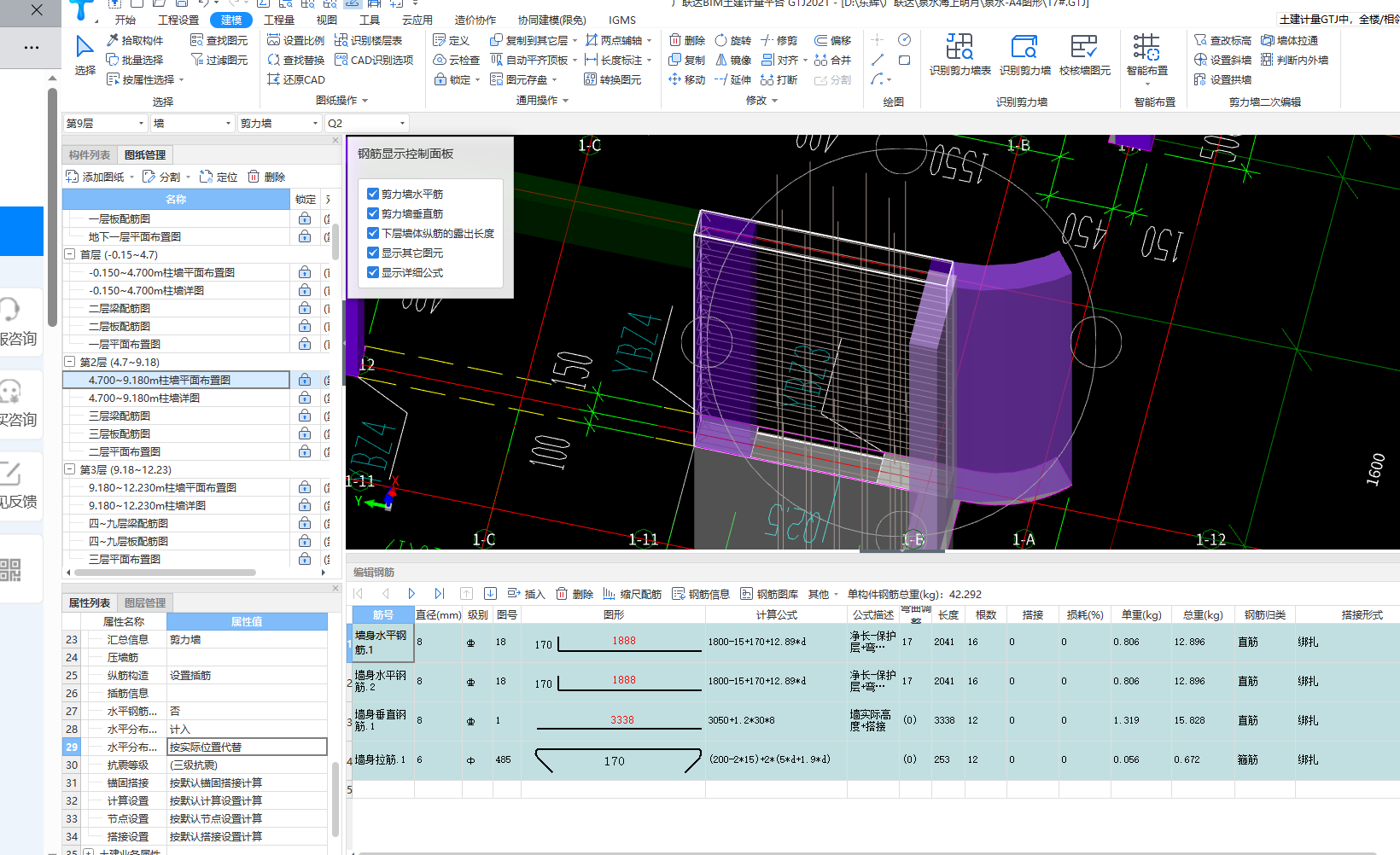
Task: Click the 还原CAD restore tool
Action: 295,79
